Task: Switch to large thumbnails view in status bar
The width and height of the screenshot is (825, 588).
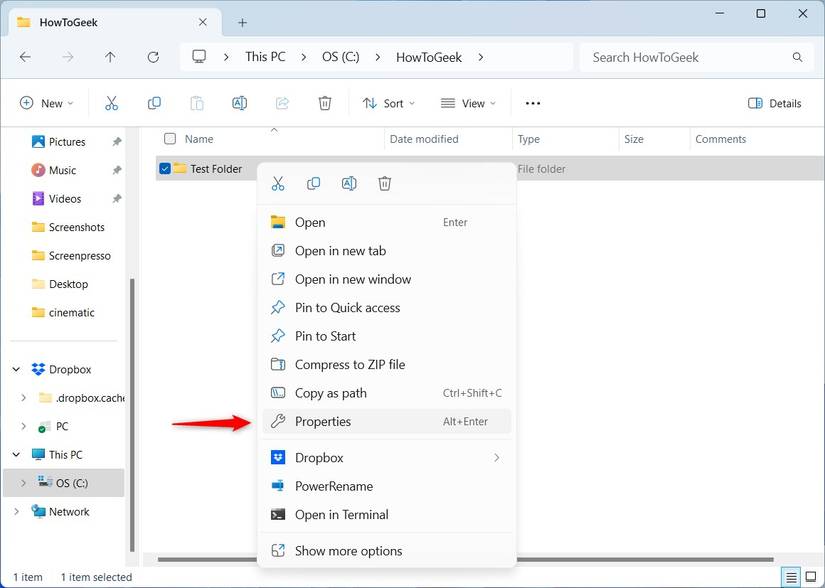Action: [x=811, y=577]
